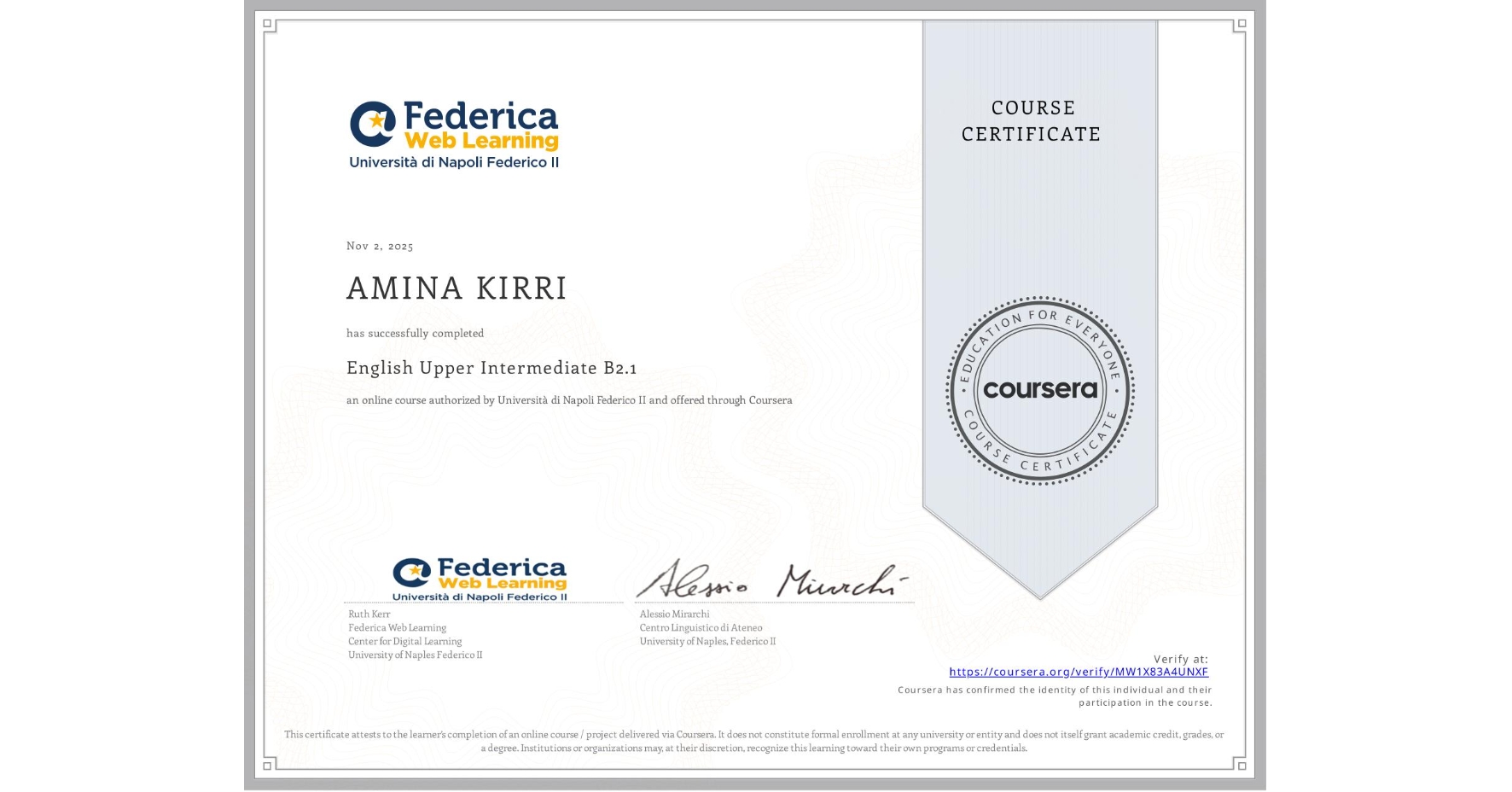1512x792 pixels.
Task: Click 'Centro Linguistico di Ateneo' text
Action: [x=701, y=628]
